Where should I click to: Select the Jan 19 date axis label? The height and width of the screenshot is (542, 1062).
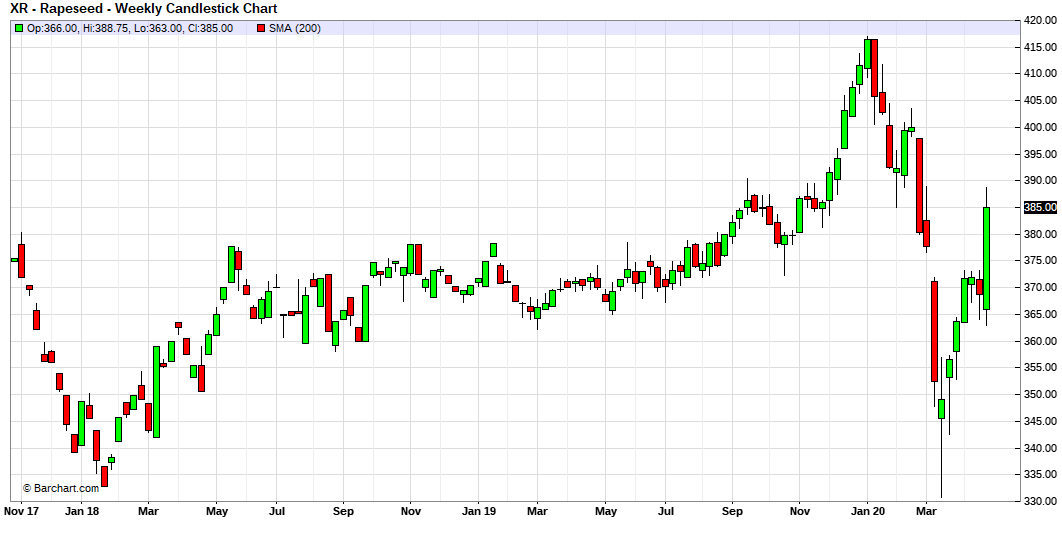[477, 511]
